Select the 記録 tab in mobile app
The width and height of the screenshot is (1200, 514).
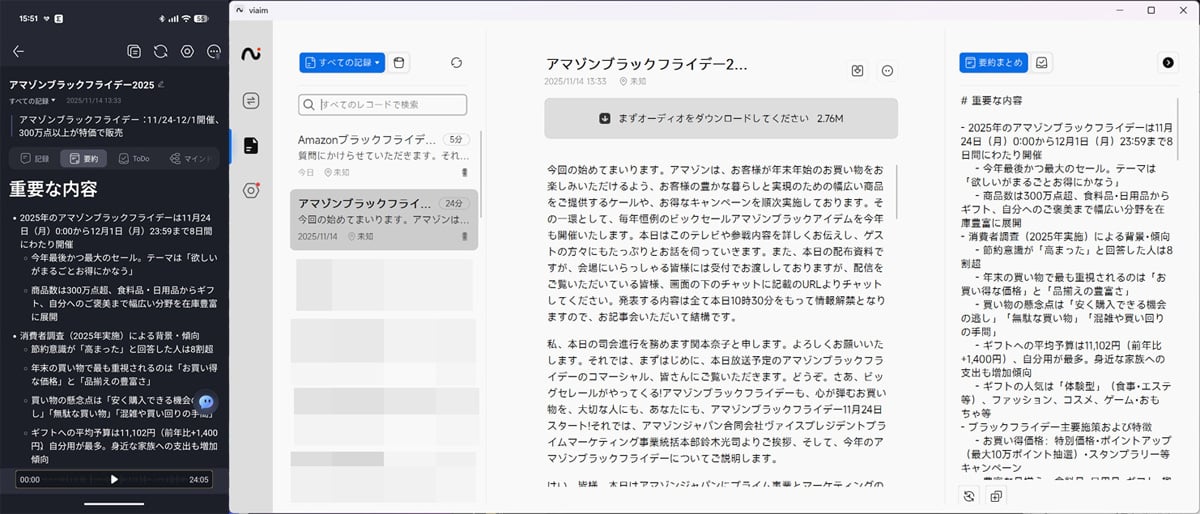pyautogui.click(x=33, y=158)
